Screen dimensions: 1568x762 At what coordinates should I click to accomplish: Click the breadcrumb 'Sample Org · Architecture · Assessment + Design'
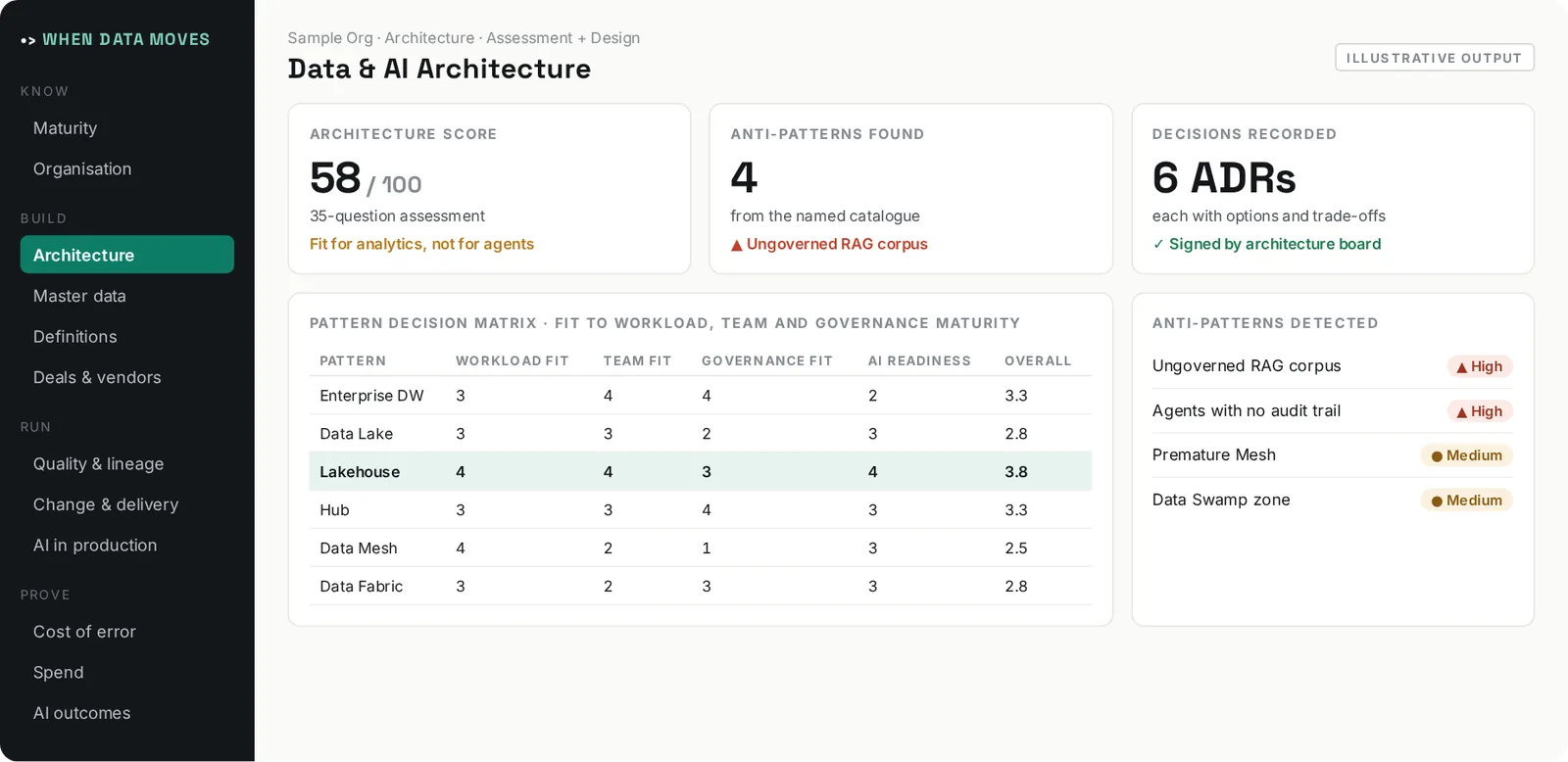click(464, 38)
